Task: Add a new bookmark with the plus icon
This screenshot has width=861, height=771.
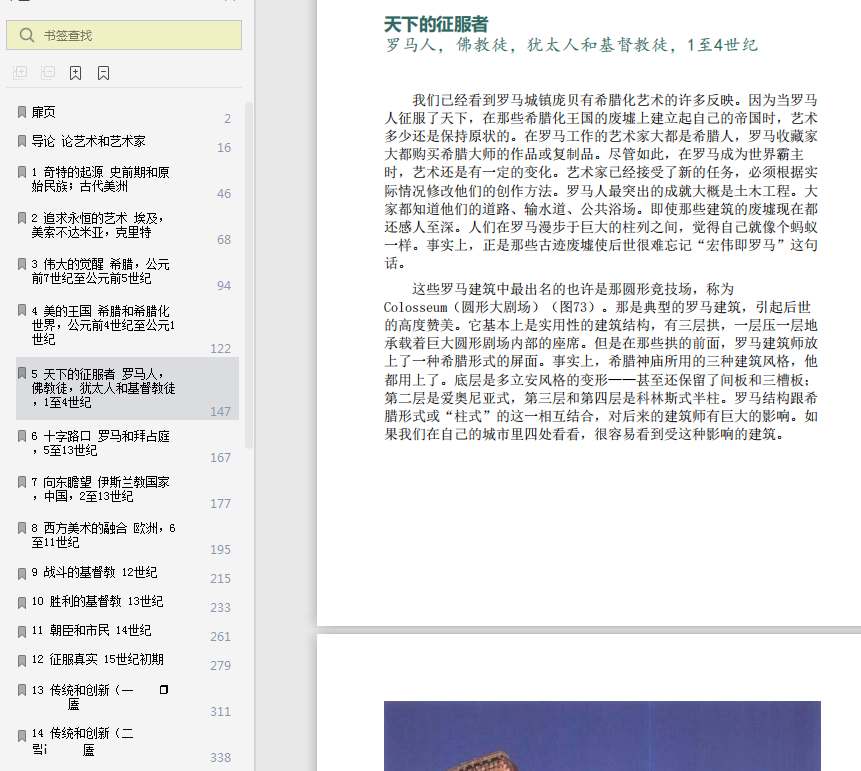Action: tap(76, 72)
